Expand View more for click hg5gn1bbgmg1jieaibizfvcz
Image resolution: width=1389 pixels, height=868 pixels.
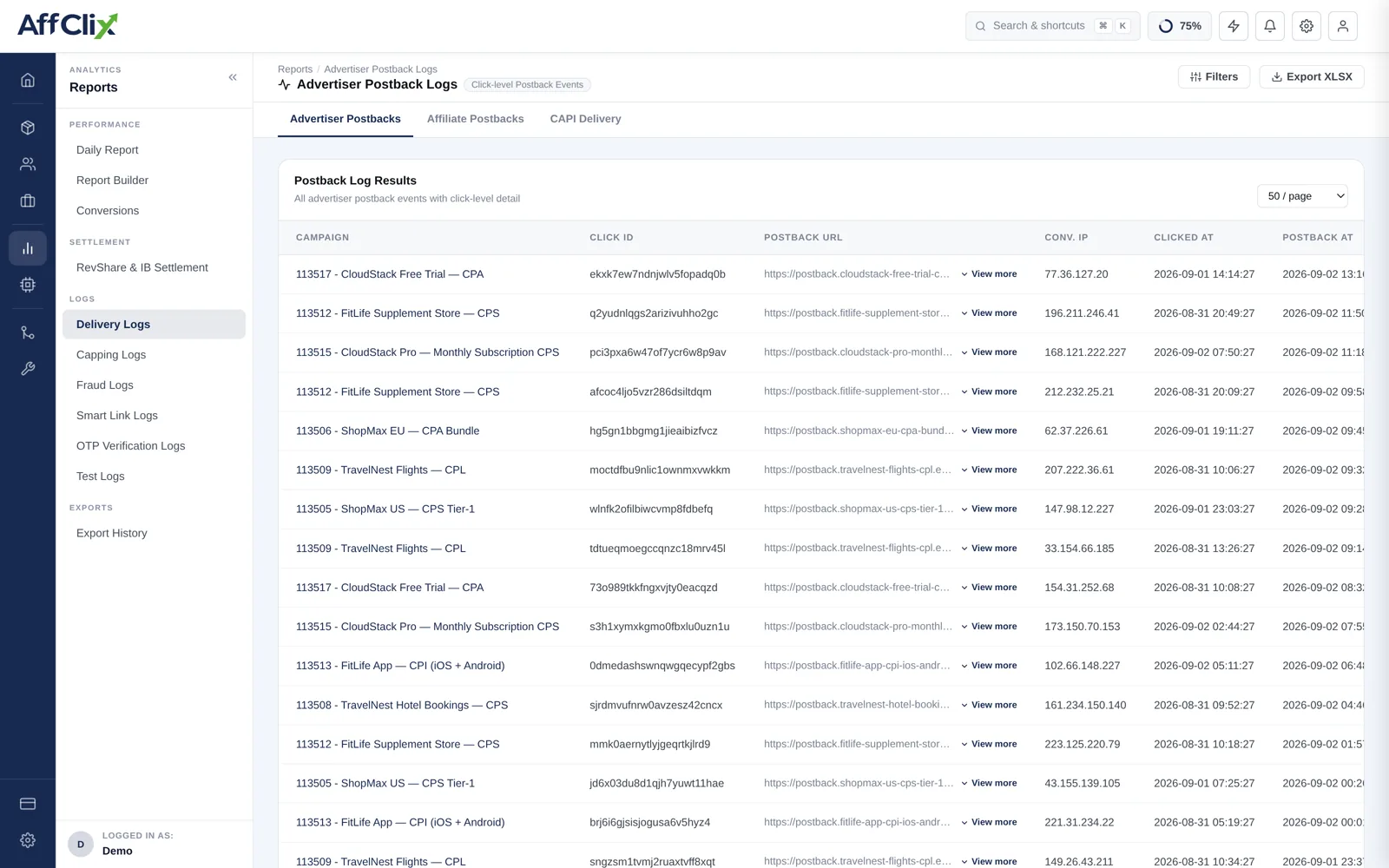(989, 431)
